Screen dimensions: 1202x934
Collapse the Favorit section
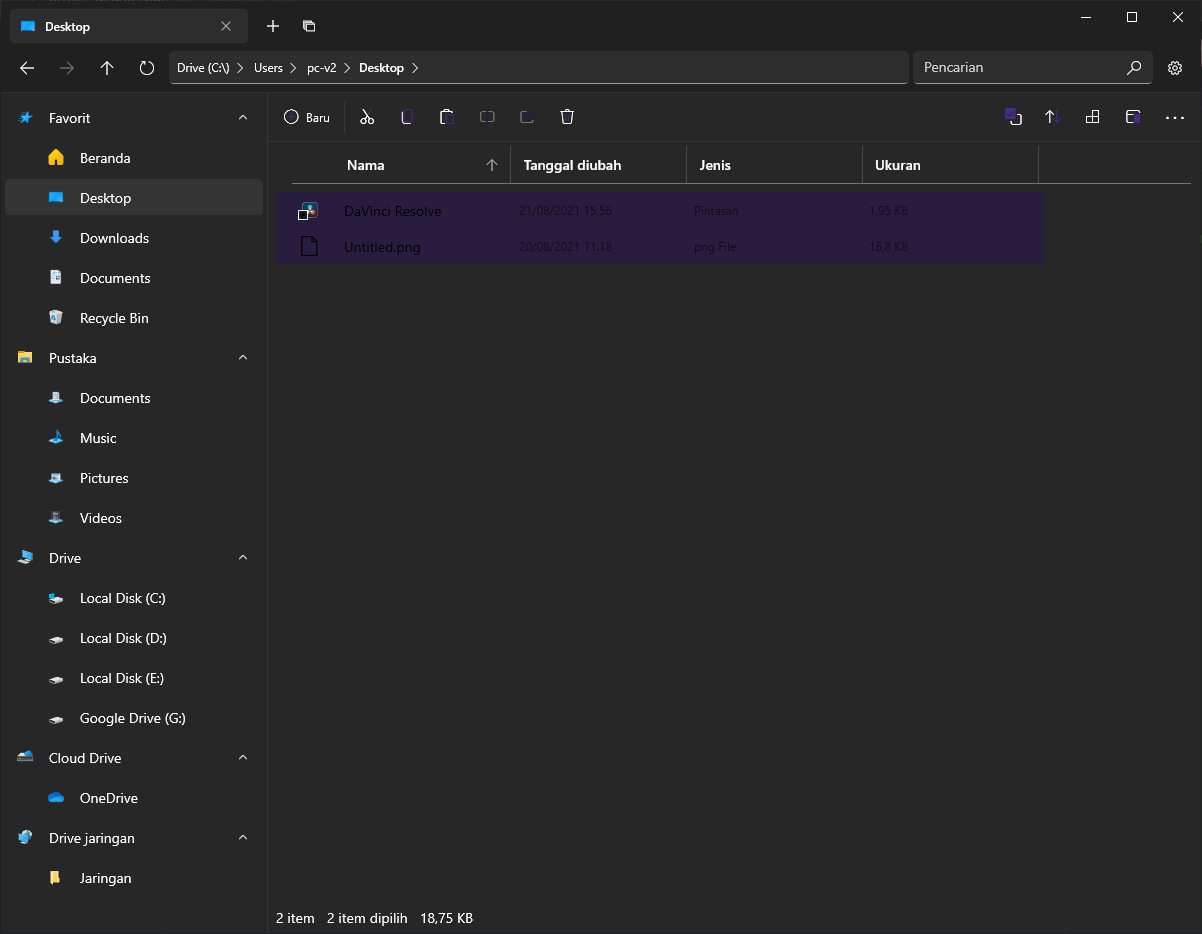(x=242, y=117)
